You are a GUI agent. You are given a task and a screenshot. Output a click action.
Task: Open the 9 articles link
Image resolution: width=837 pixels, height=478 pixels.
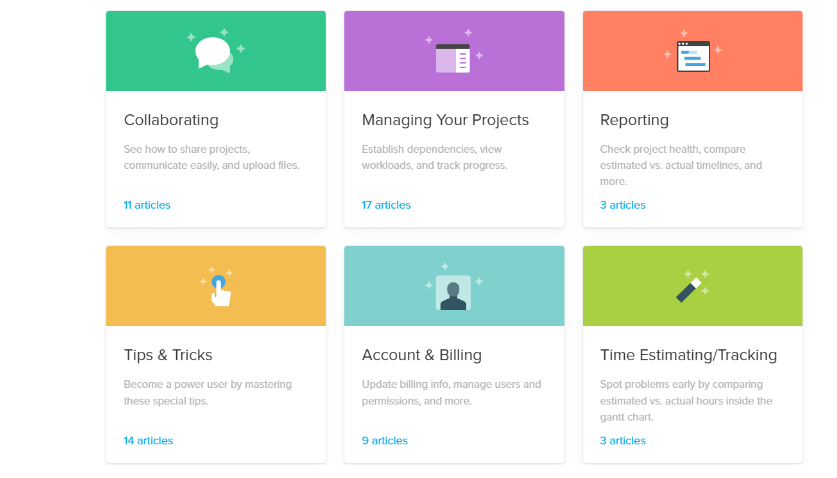point(384,441)
